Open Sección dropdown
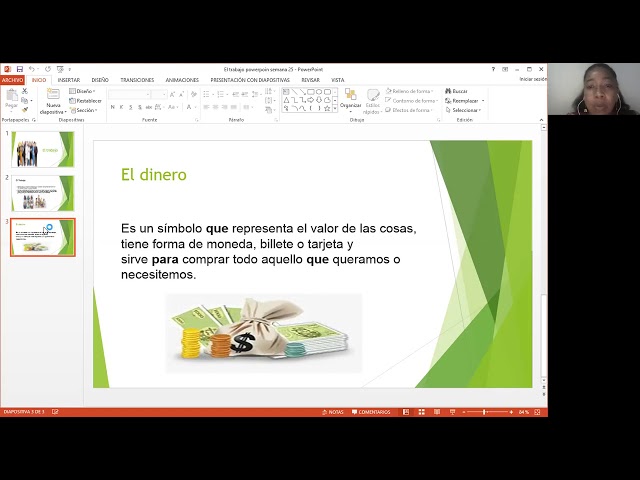 (x=83, y=110)
